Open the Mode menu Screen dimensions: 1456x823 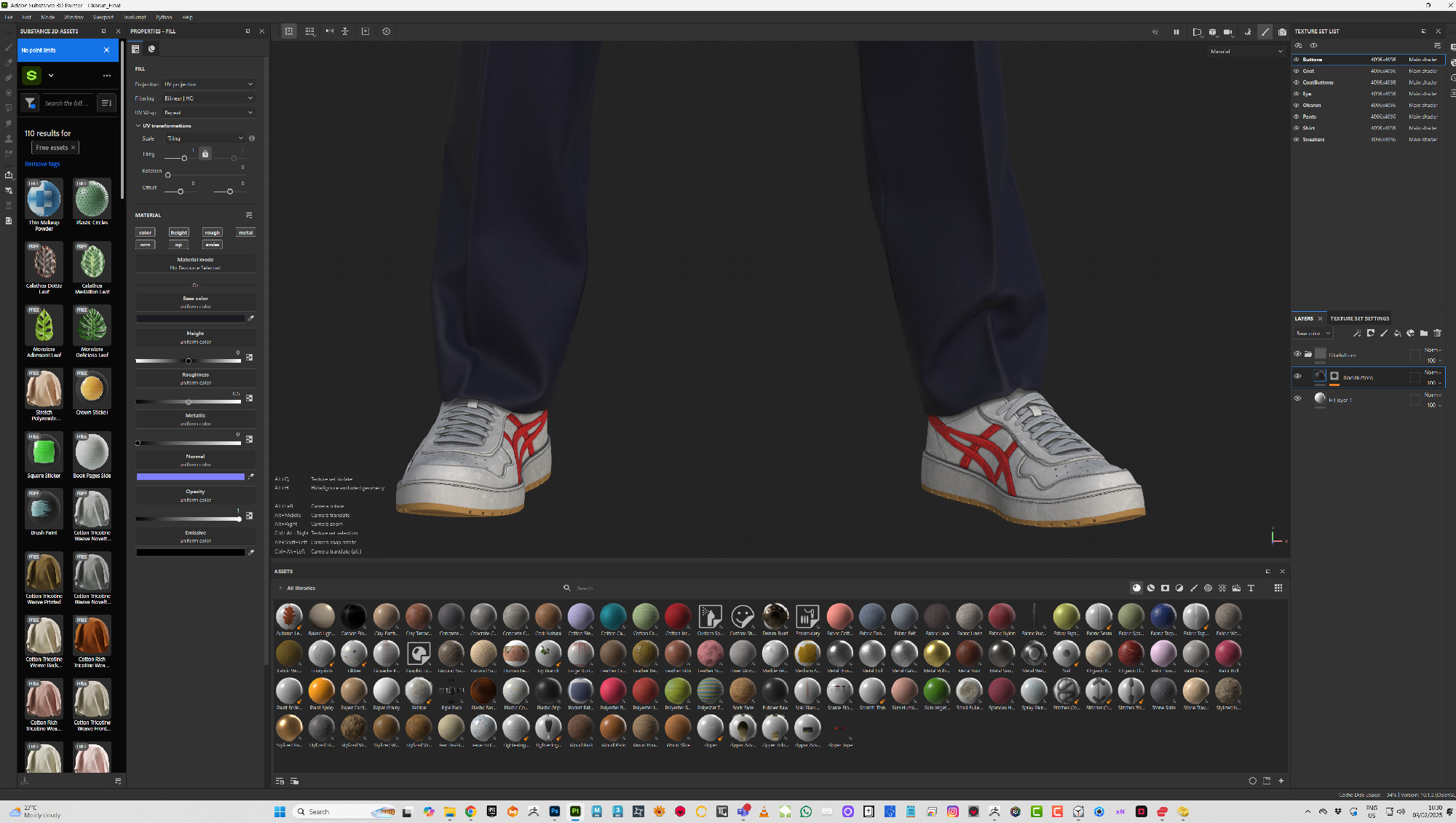point(48,17)
